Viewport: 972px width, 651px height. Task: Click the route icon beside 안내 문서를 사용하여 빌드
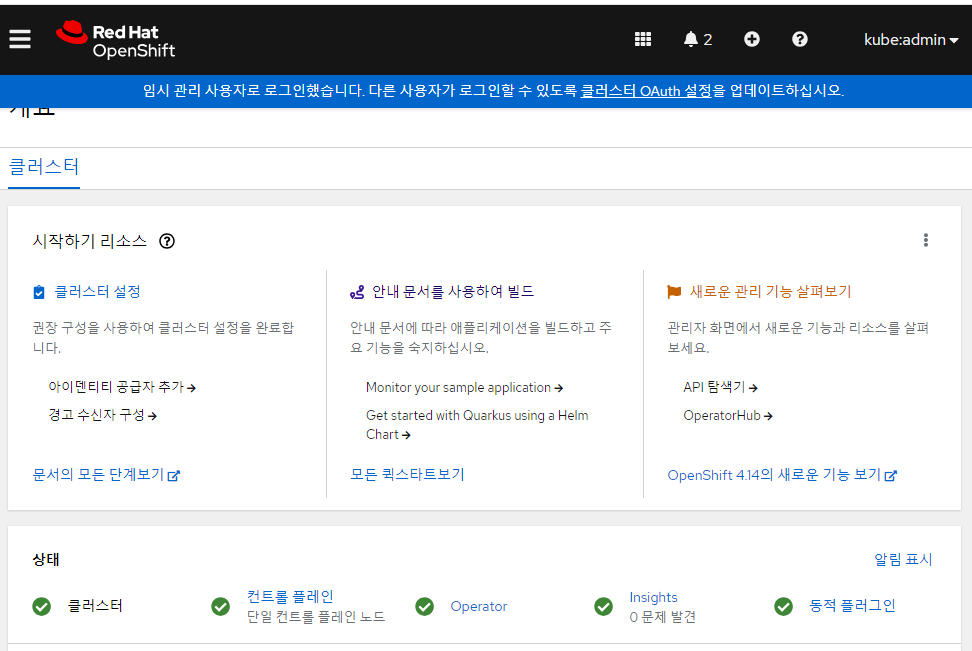357,292
